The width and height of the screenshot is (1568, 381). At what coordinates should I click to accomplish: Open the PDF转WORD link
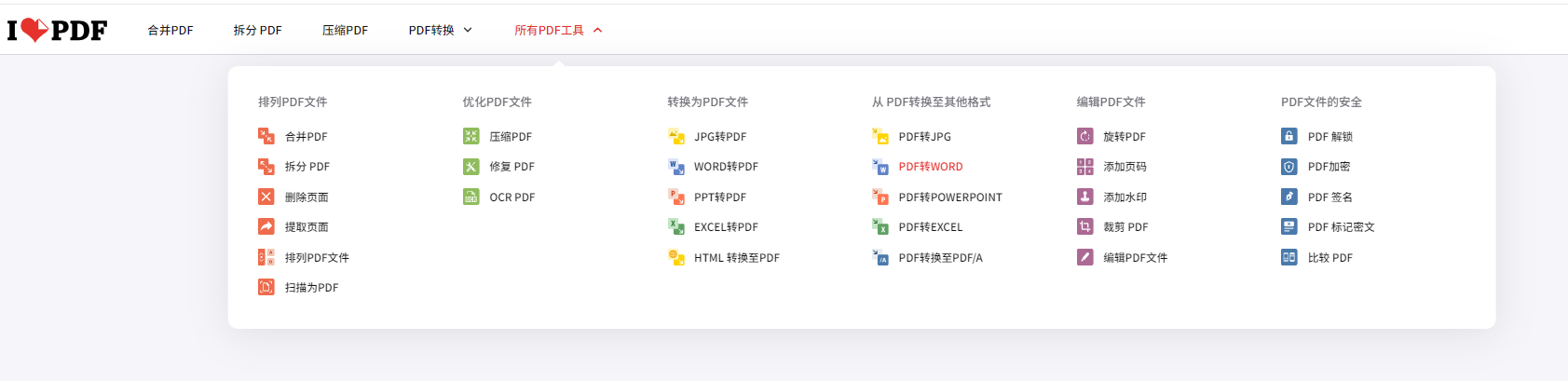(930, 167)
